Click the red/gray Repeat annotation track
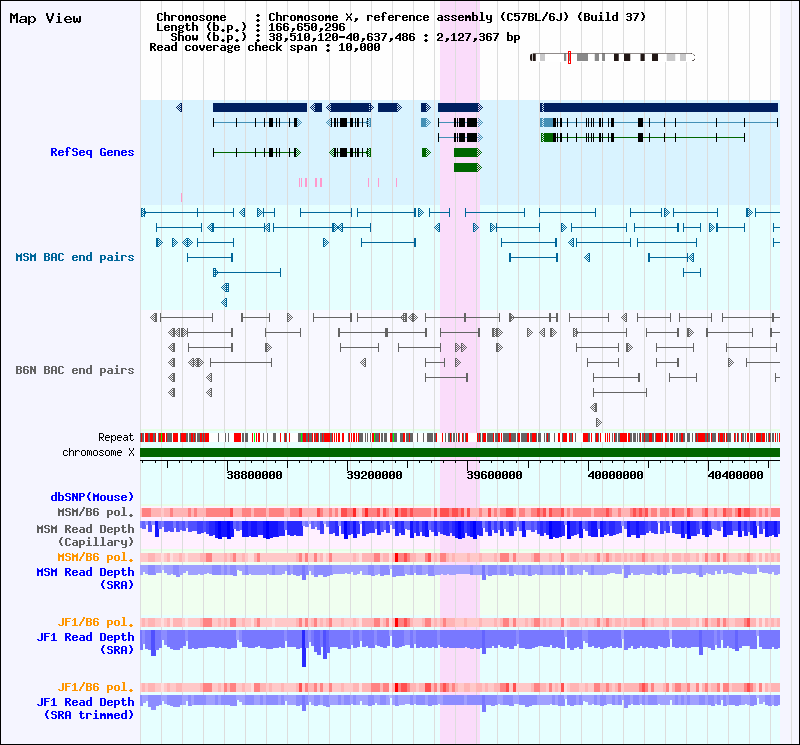 point(460,437)
